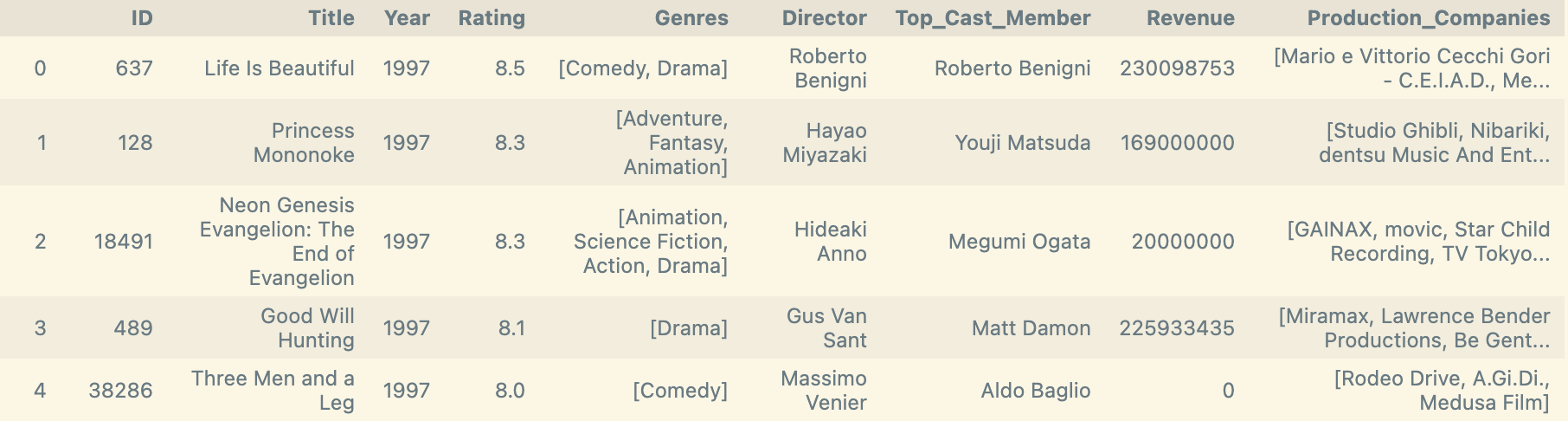Select the Rating column header
Image resolution: width=1568 pixels, height=421 pixels.
click(492, 18)
